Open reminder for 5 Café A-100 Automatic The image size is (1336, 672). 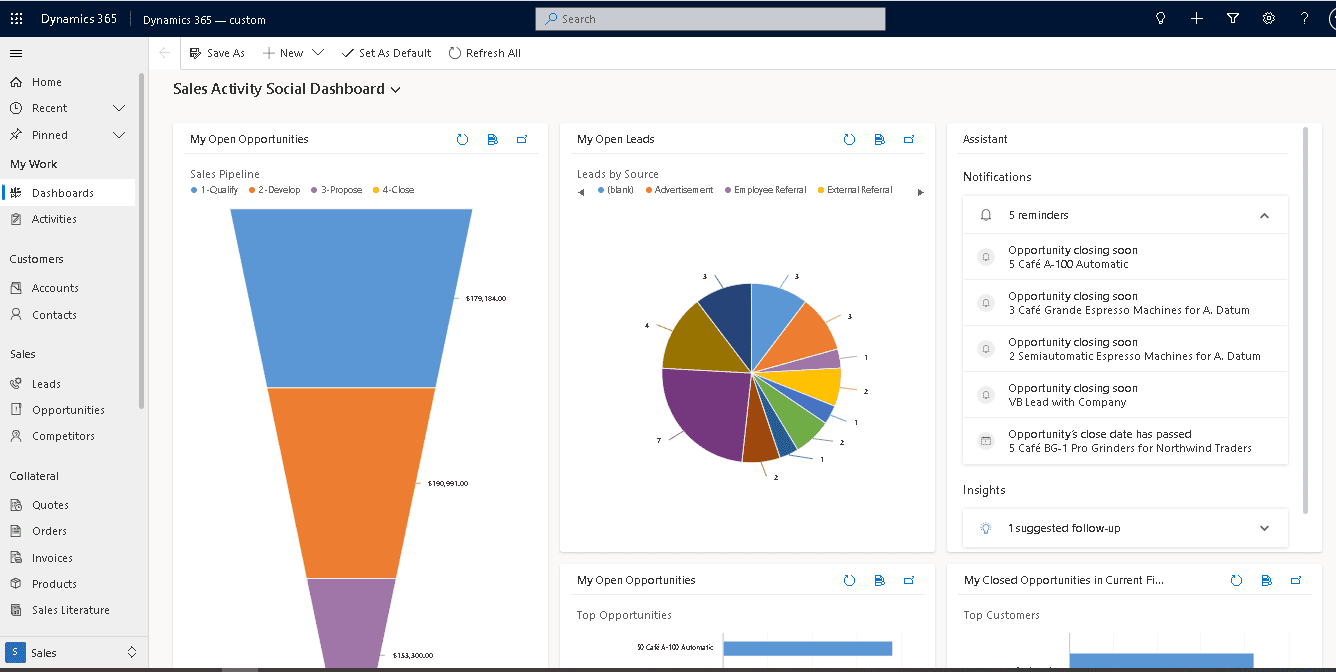[1125, 257]
